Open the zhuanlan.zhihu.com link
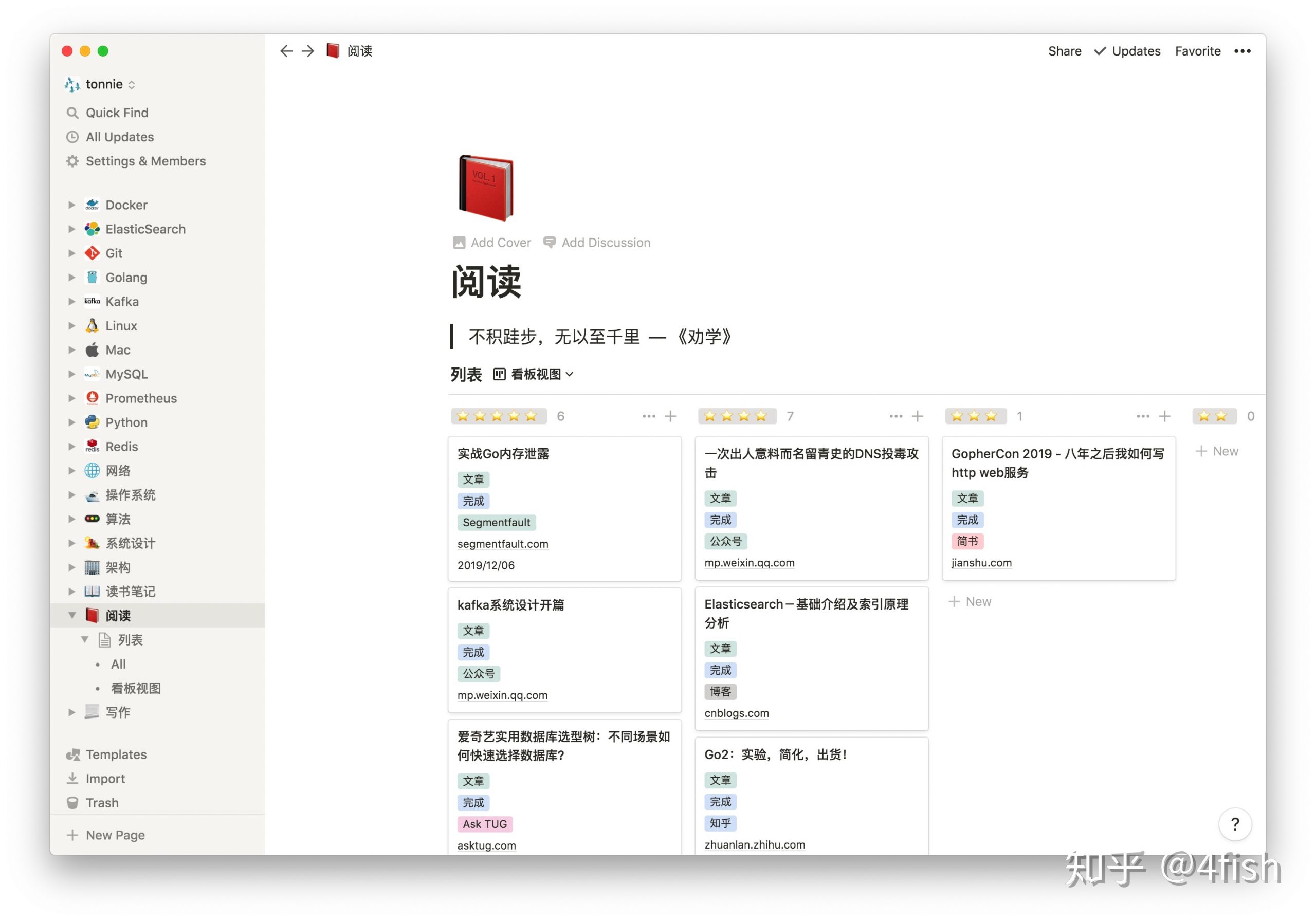 coord(754,845)
